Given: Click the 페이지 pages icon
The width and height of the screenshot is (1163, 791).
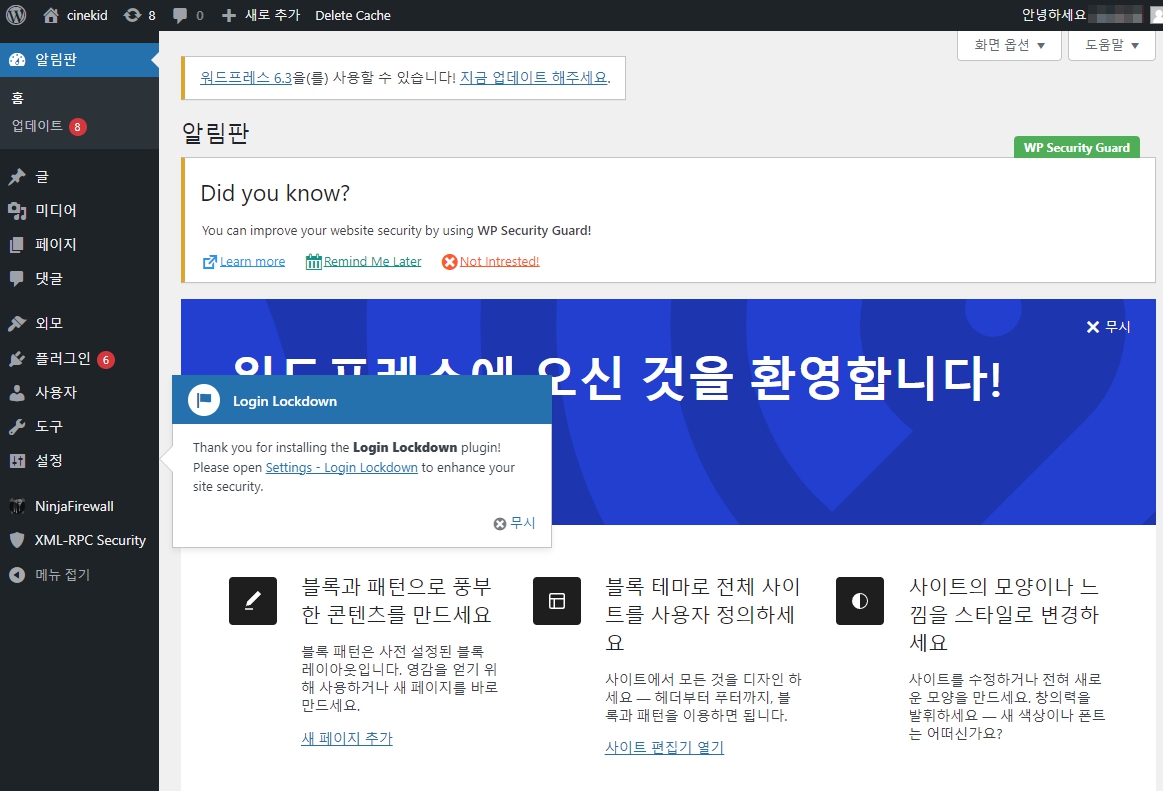Looking at the screenshot, I should (17, 245).
